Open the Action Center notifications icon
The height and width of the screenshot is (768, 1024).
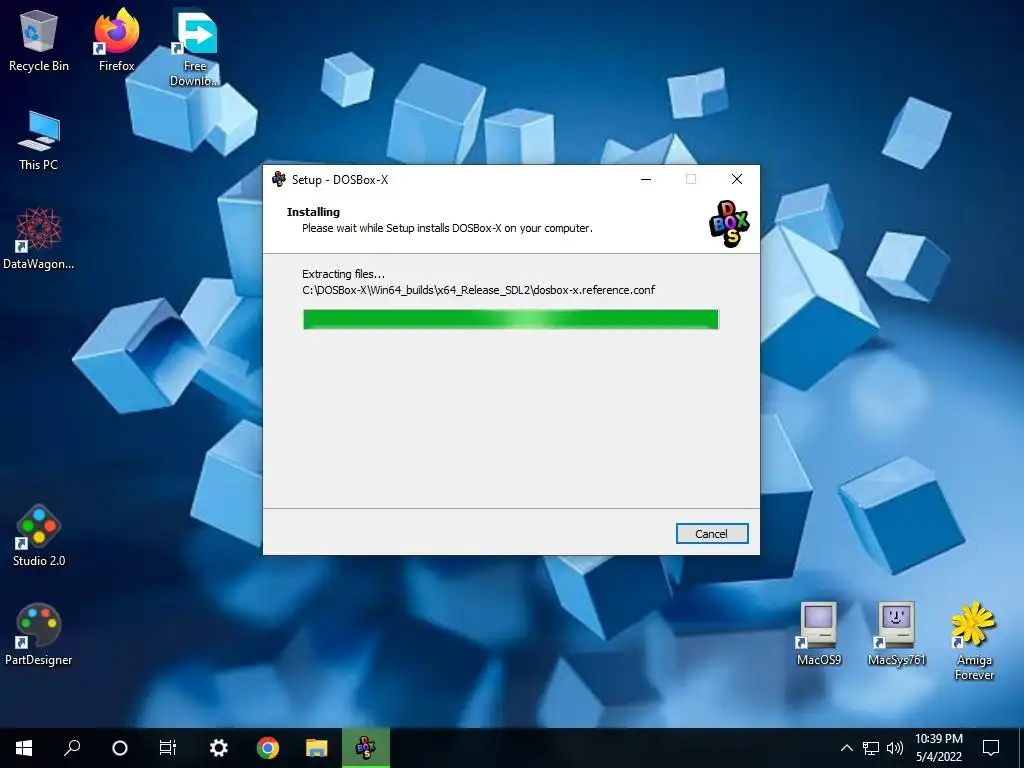click(991, 748)
